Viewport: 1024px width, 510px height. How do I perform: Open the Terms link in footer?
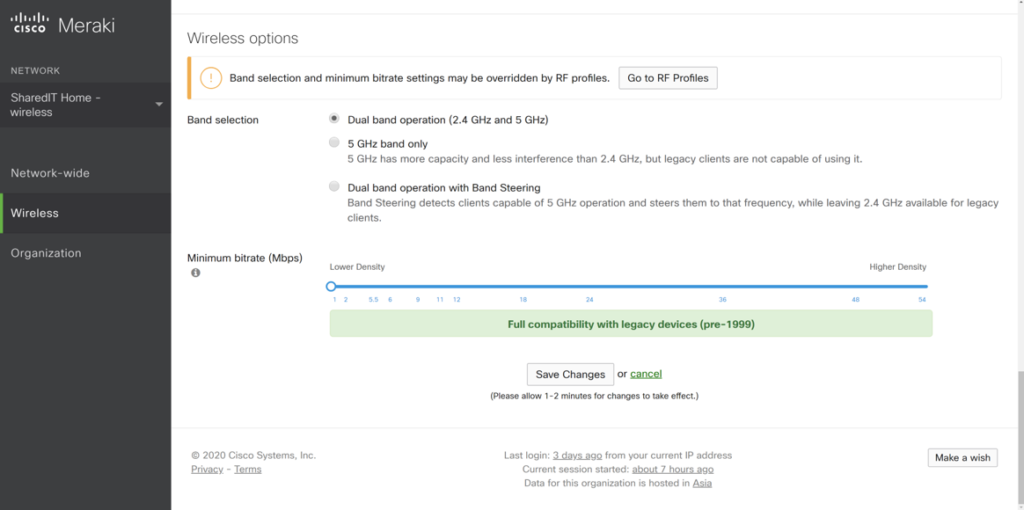point(247,469)
